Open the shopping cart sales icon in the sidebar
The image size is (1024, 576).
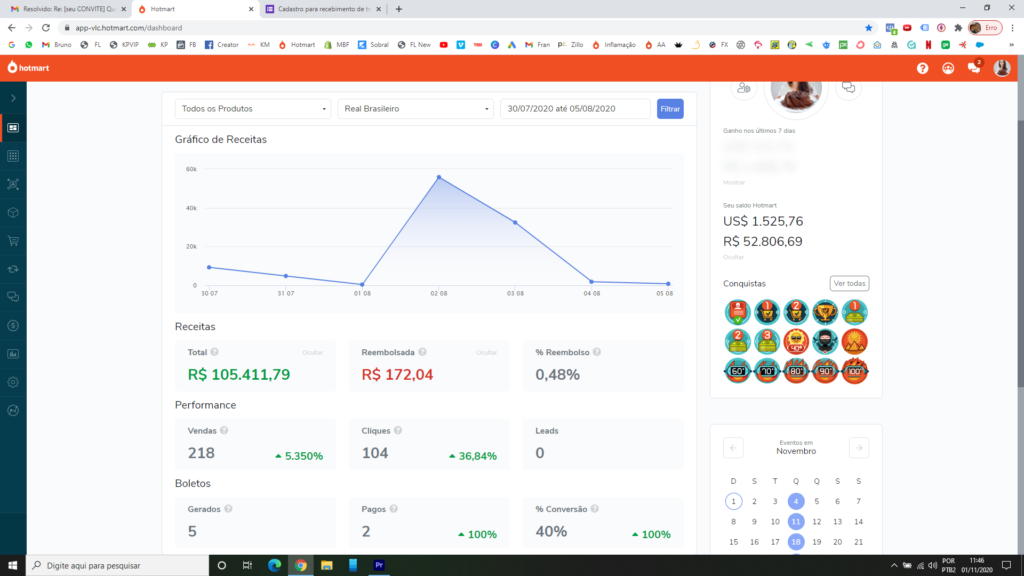pos(13,241)
